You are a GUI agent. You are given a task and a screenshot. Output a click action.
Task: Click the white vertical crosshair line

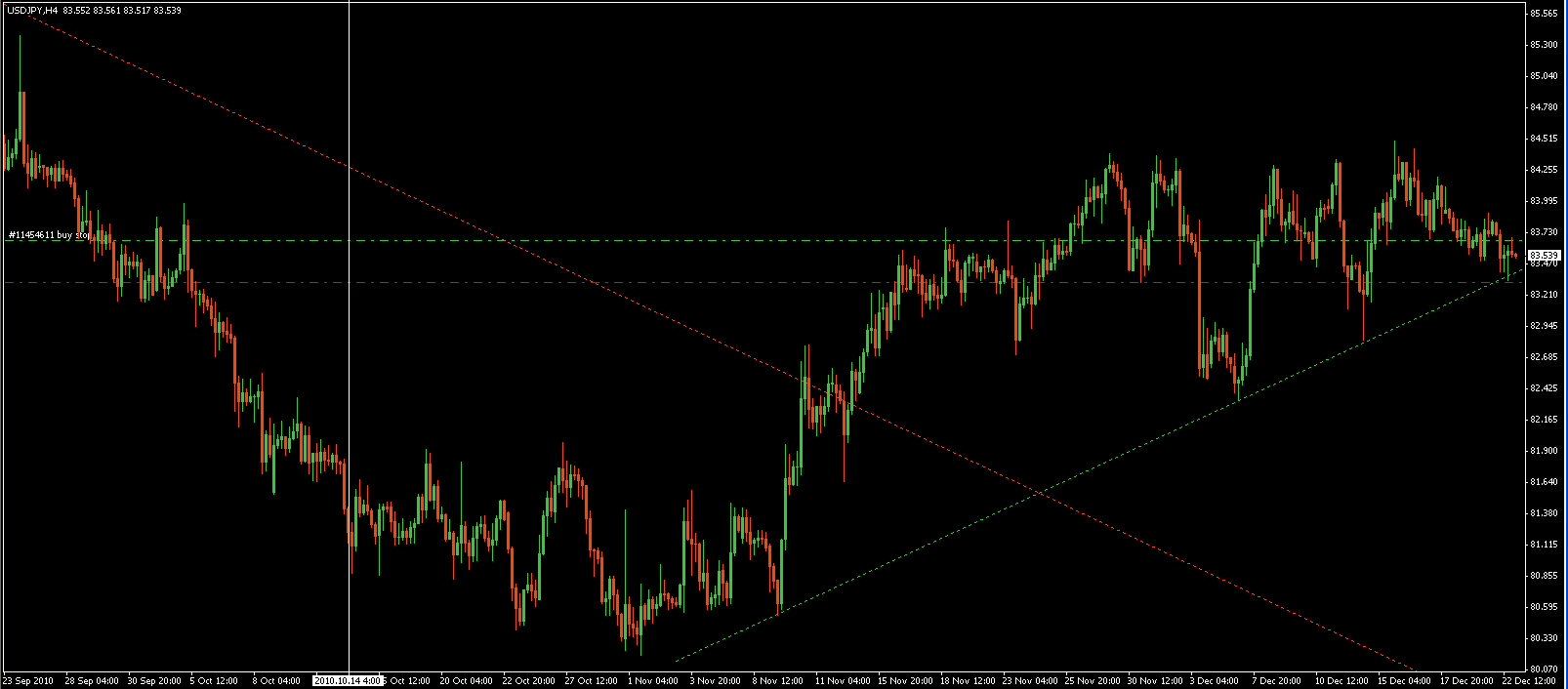pos(349,390)
